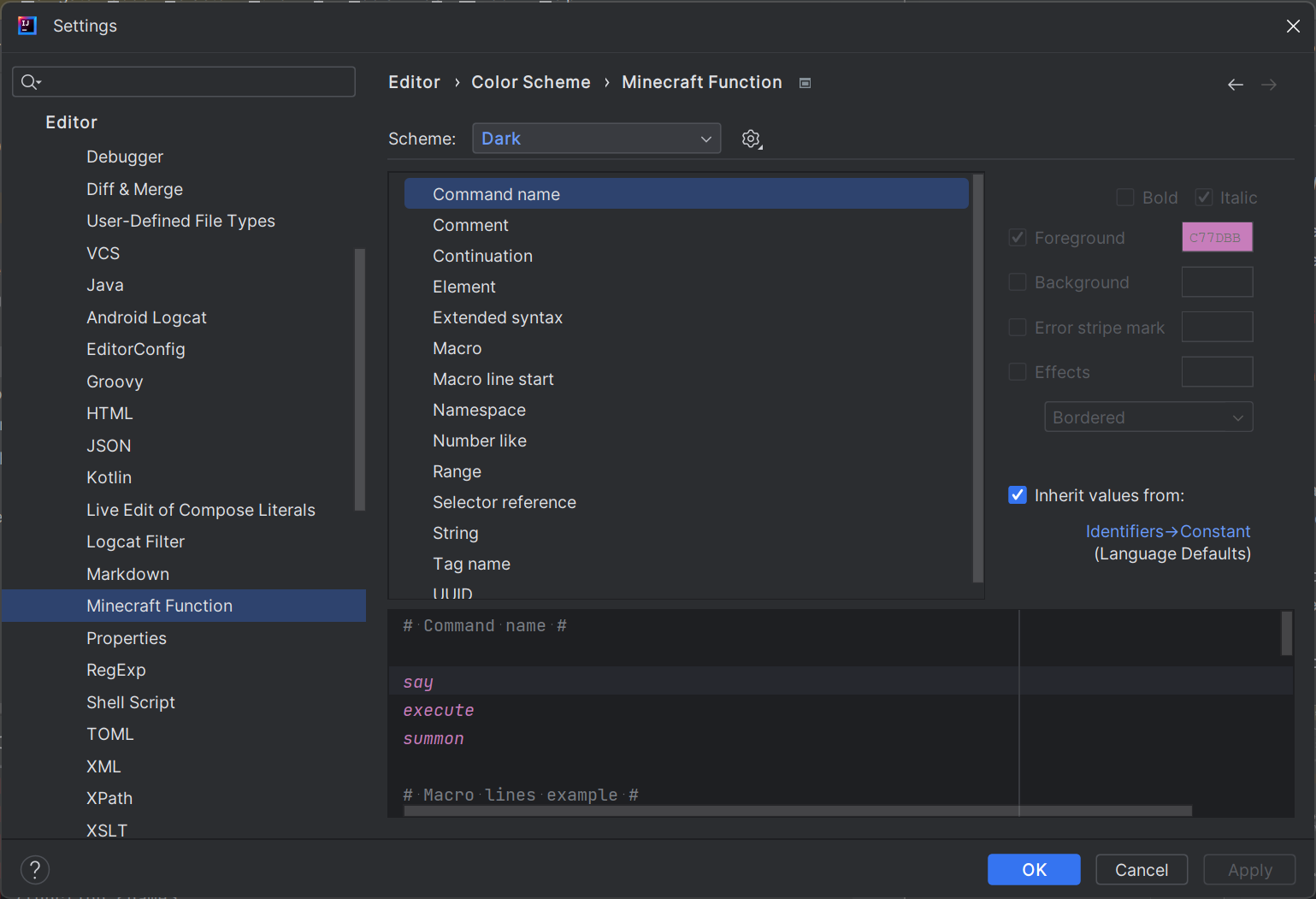Enable the Error stripe mark checkbox
1316x899 pixels.
click(x=1018, y=328)
